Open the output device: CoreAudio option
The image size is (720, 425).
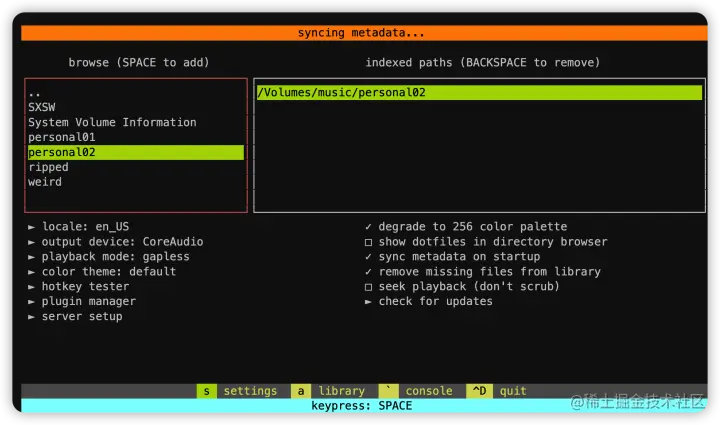point(115,241)
